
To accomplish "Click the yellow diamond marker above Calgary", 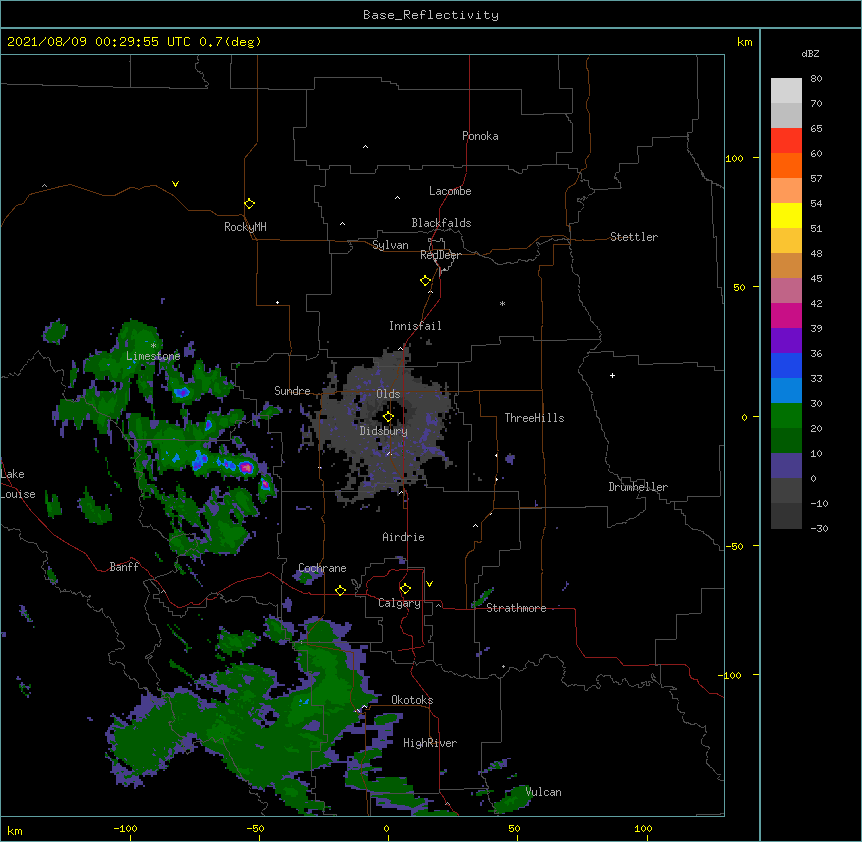I will [x=406, y=589].
